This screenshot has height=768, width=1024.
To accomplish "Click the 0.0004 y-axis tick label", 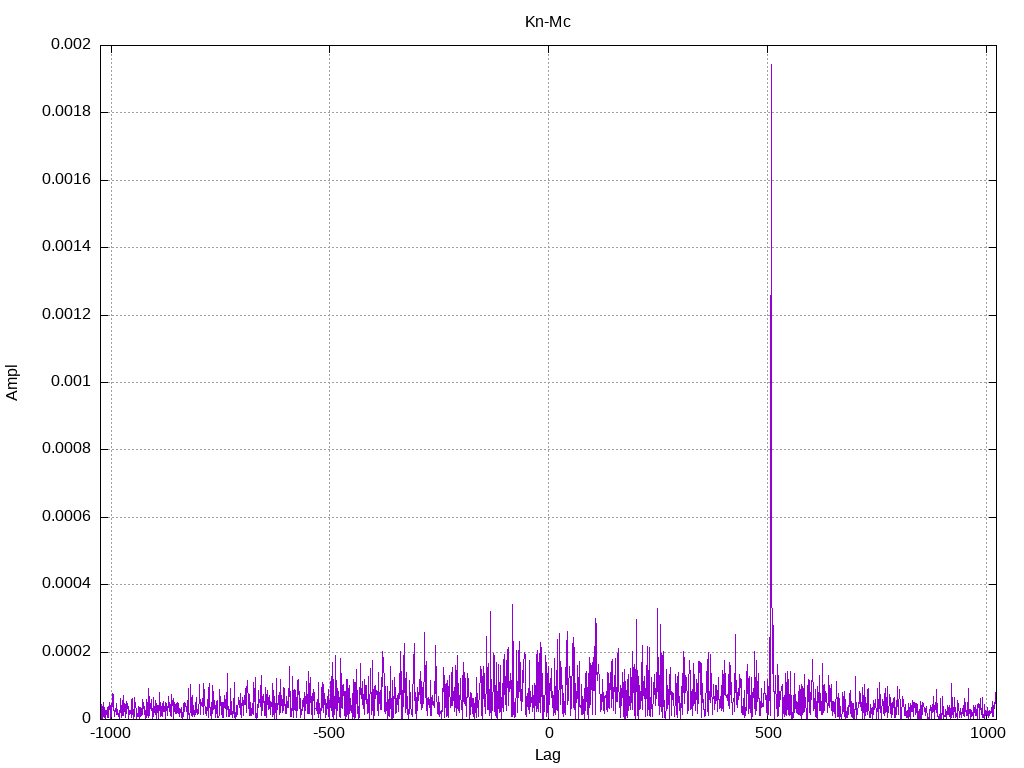I will click(x=66, y=584).
